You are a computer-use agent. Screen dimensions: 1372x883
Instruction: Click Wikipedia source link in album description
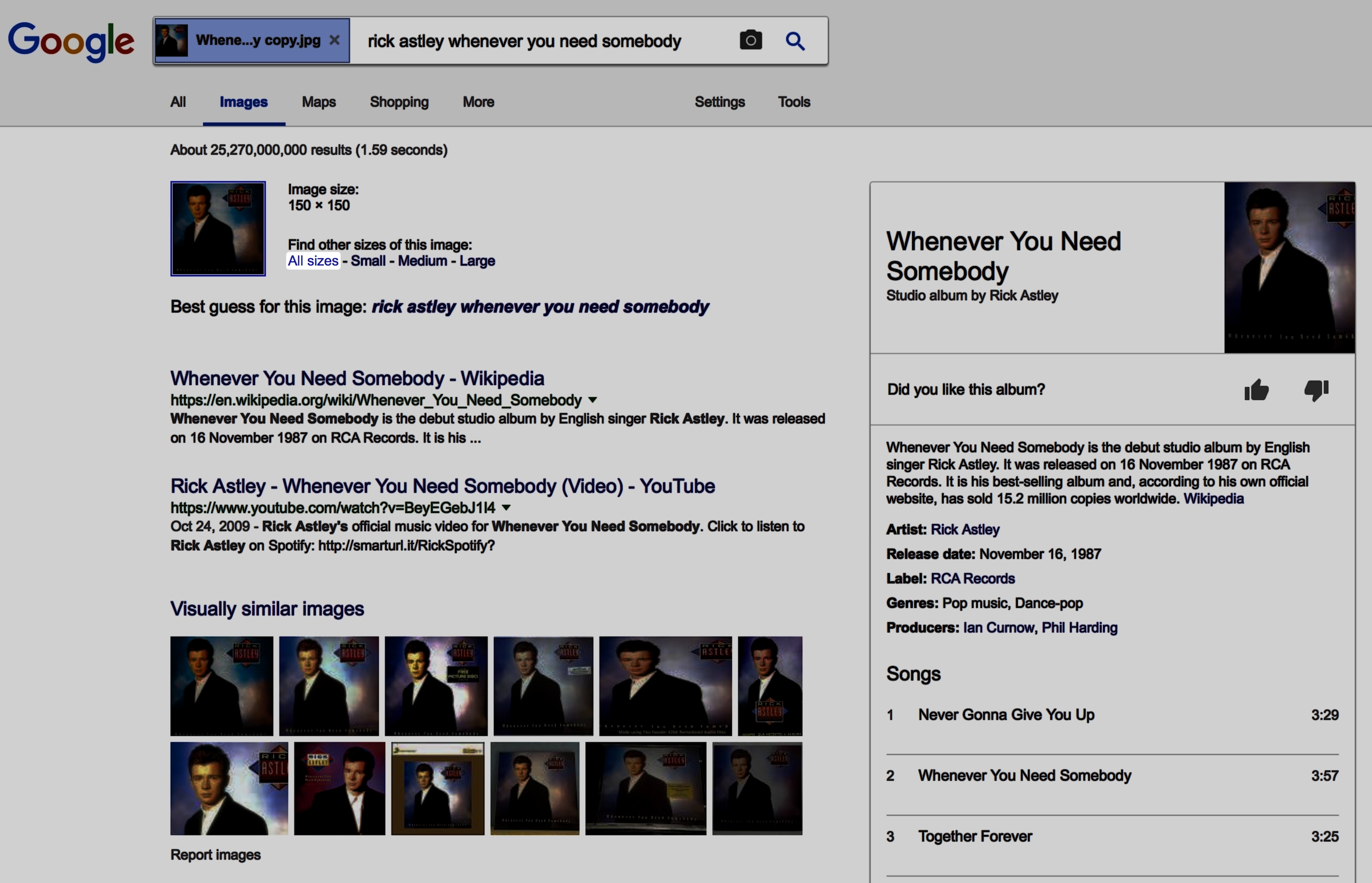pyautogui.click(x=1214, y=499)
